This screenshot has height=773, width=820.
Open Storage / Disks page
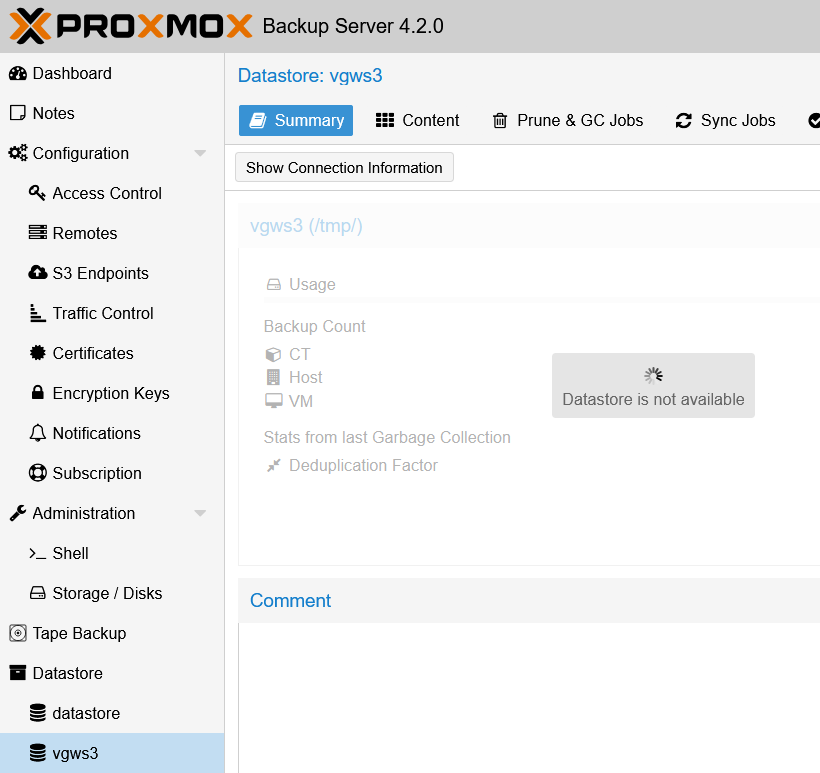112,593
